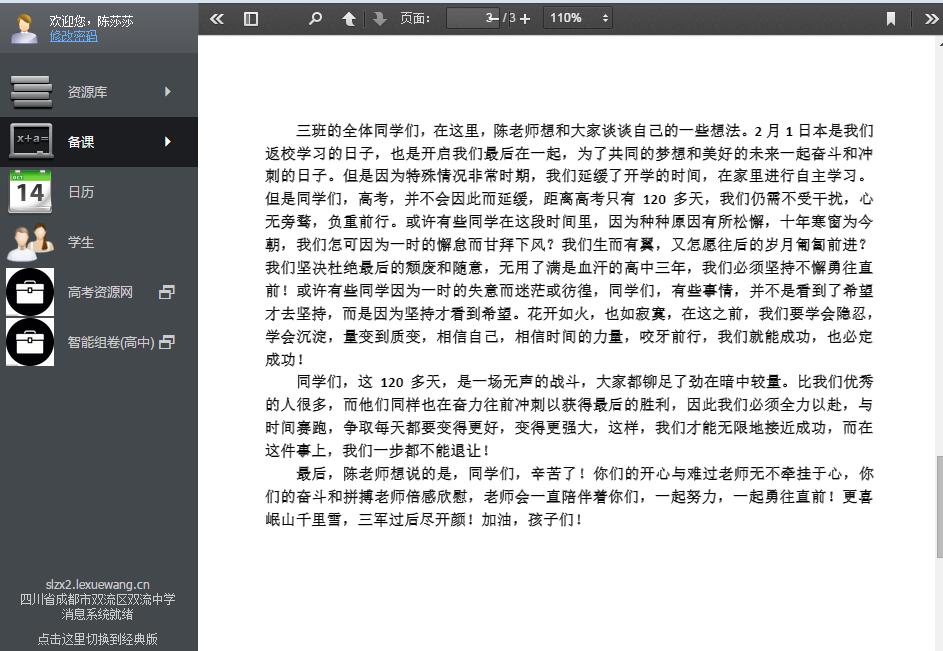Click 点击这里切换到经典版 link
This screenshot has width=943, height=651.
coord(97,639)
